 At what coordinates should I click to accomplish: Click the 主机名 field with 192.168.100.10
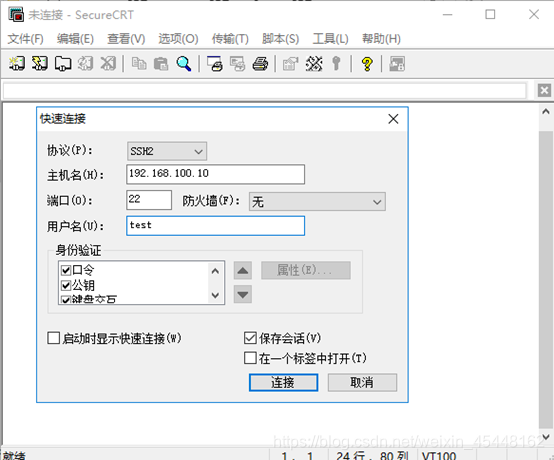pos(216,174)
